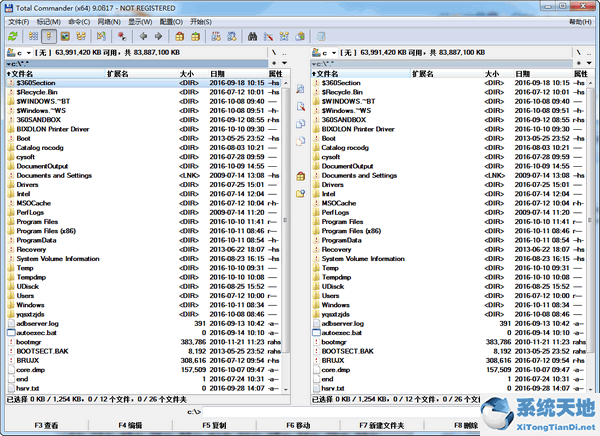Viewport: 600px width, 436px height.
Task: Open the FTP new connection URL icon
Action: (x=232, y=36)
